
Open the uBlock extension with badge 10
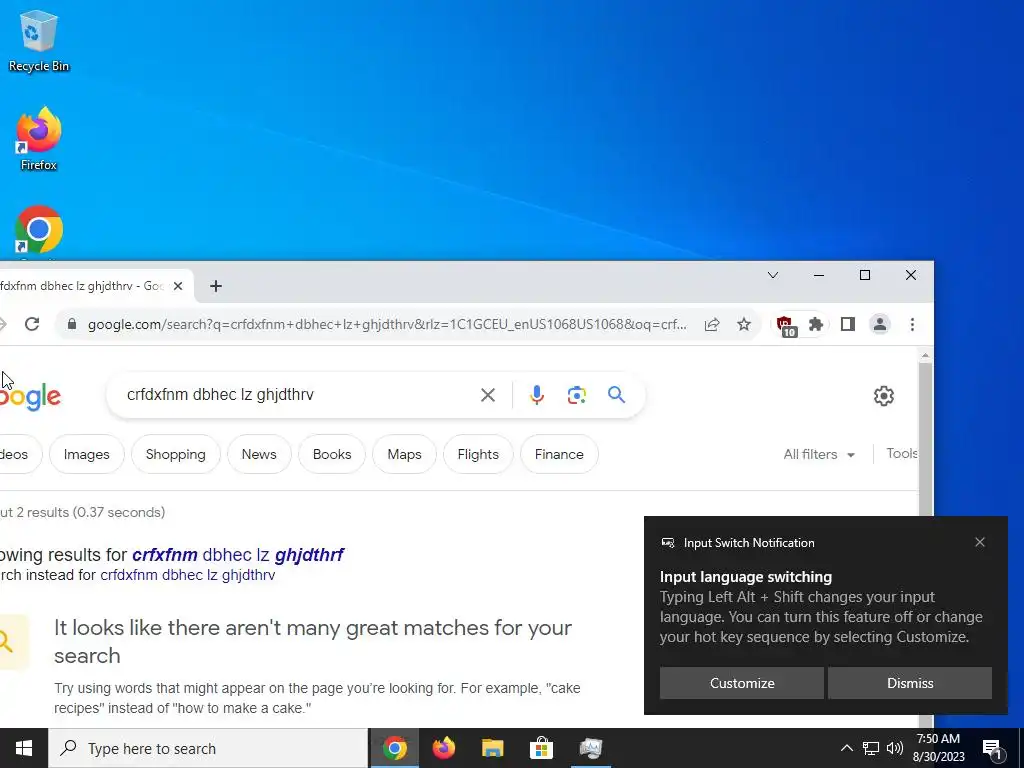785,325
